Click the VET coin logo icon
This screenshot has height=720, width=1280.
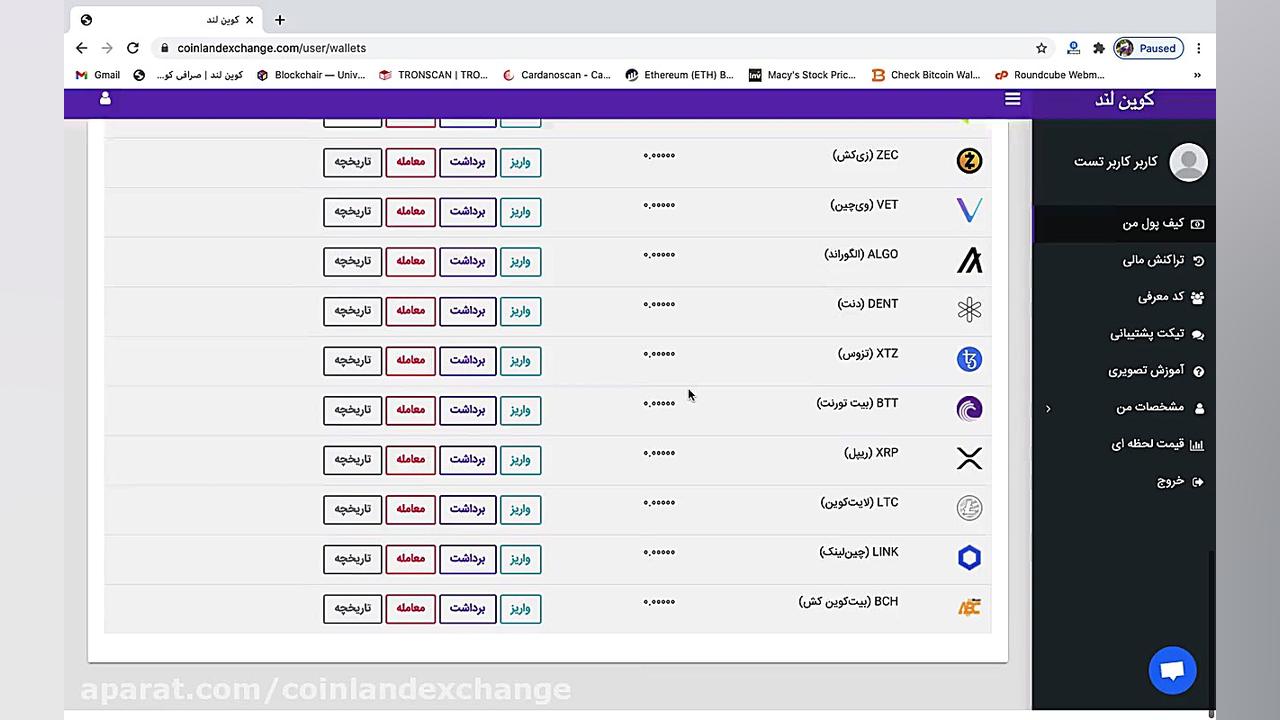[969, 210]
